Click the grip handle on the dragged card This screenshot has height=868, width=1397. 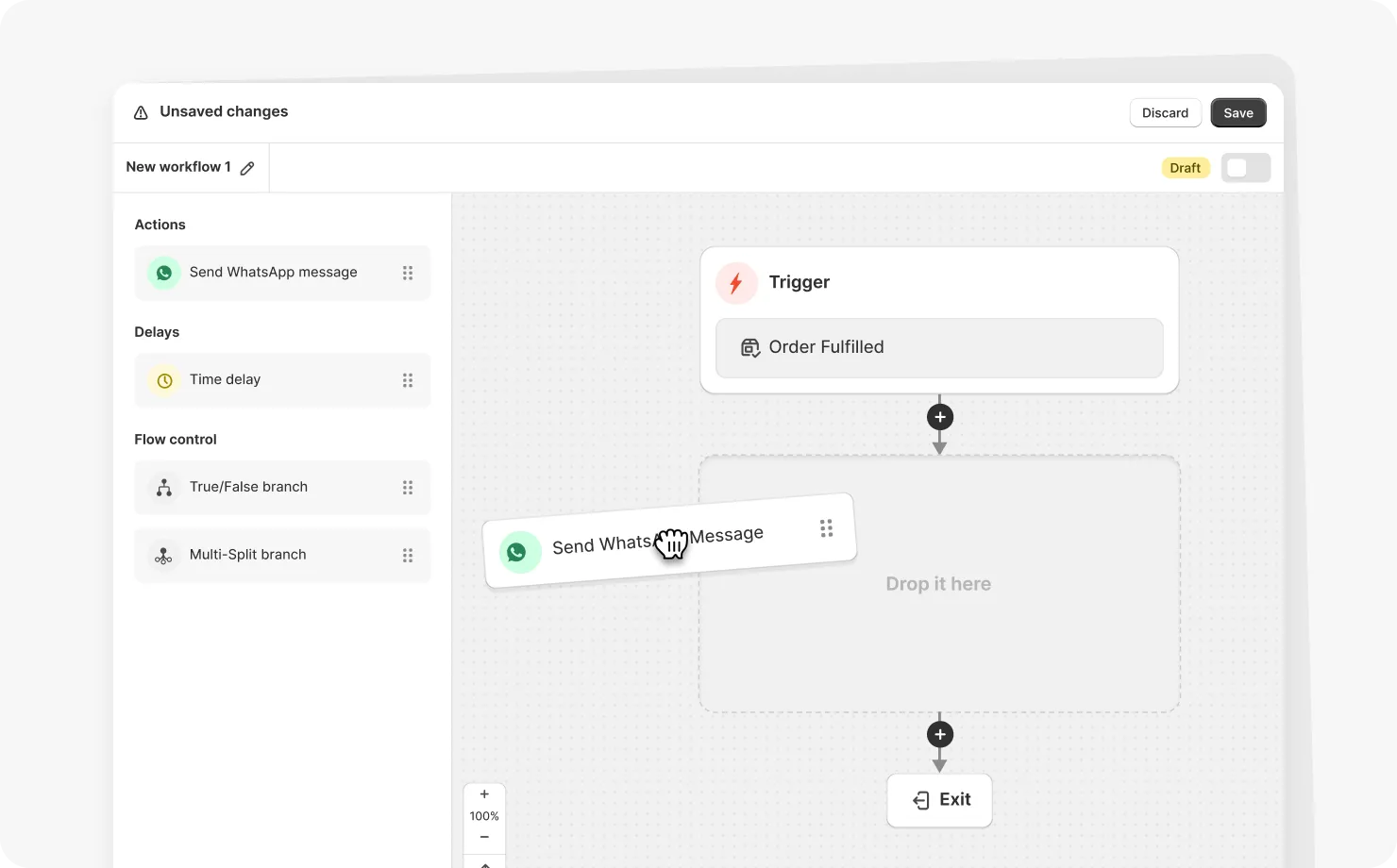826,528
